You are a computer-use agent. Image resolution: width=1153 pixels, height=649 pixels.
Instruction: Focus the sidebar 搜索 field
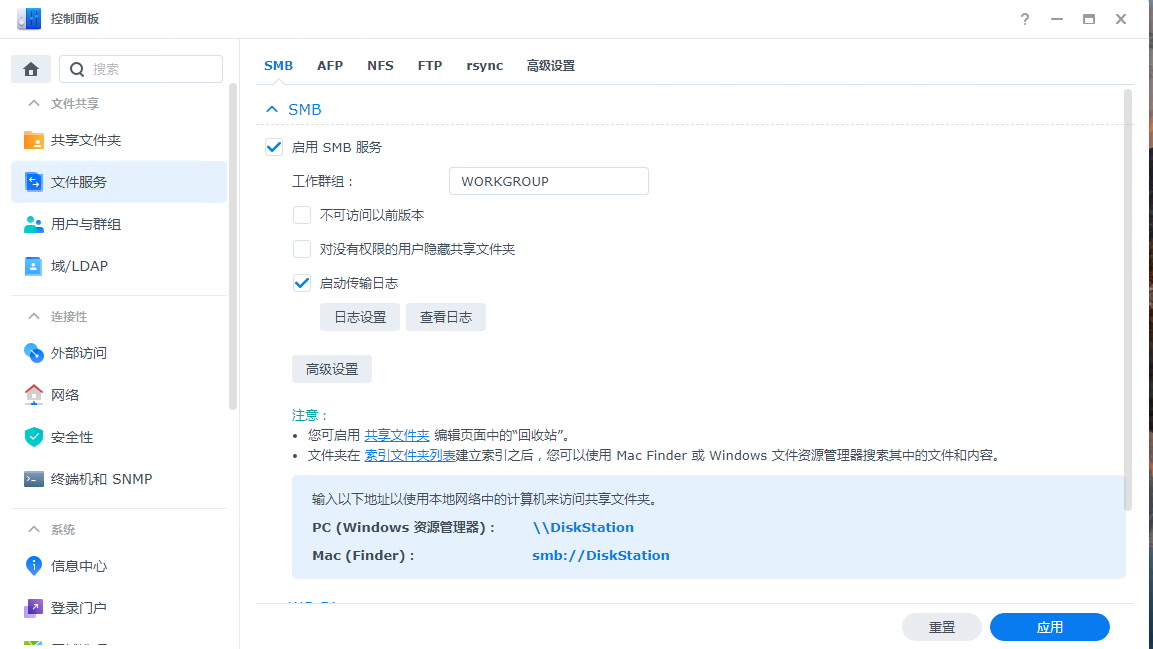click(x=140, y=69)
